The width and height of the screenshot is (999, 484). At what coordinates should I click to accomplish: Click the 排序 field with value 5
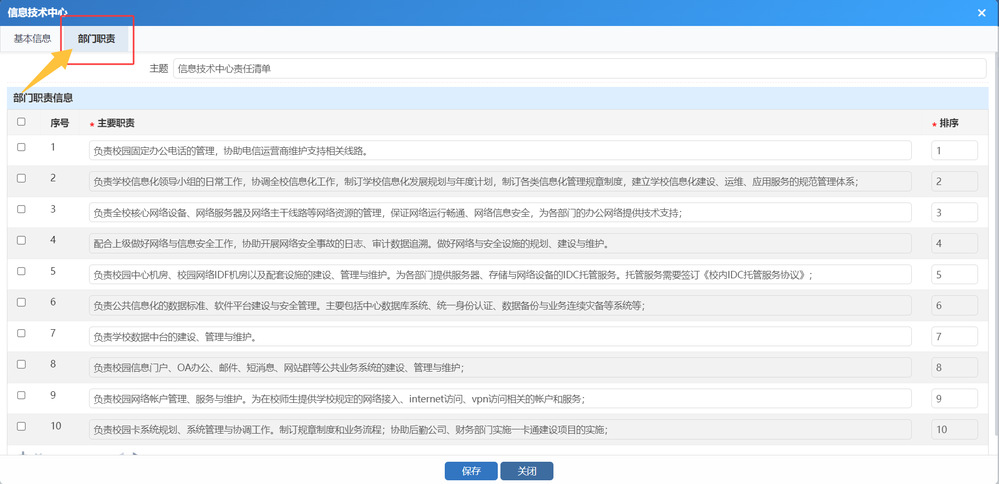point(954,274)
